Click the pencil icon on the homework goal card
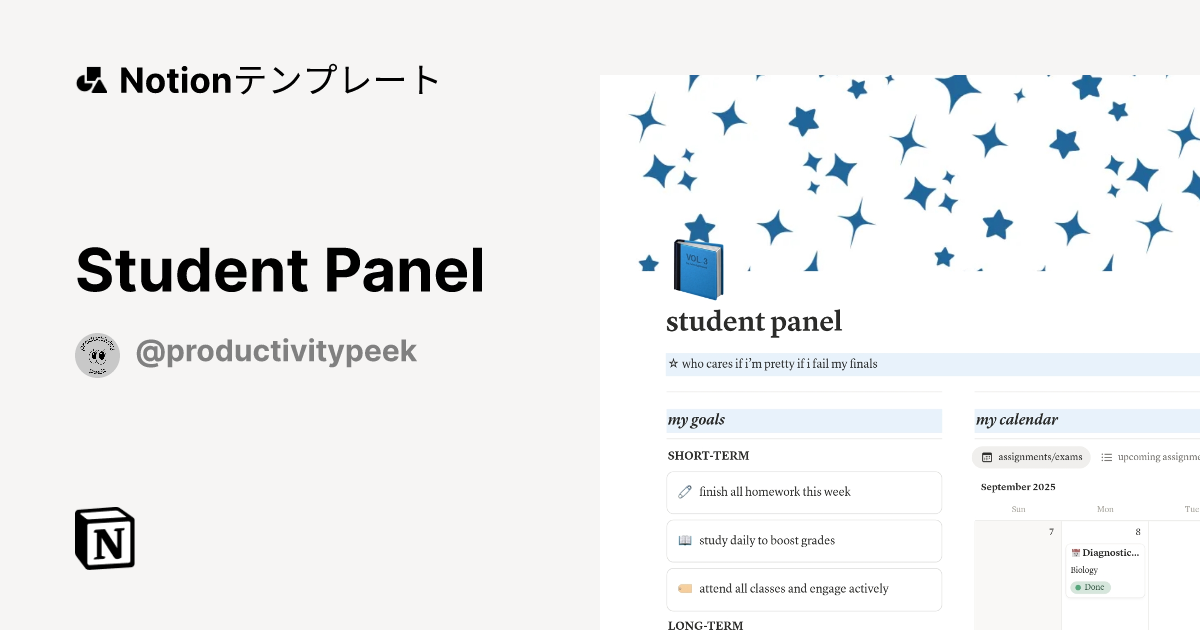Viewport: 1200px width, 630px height. tap(685, 491)
